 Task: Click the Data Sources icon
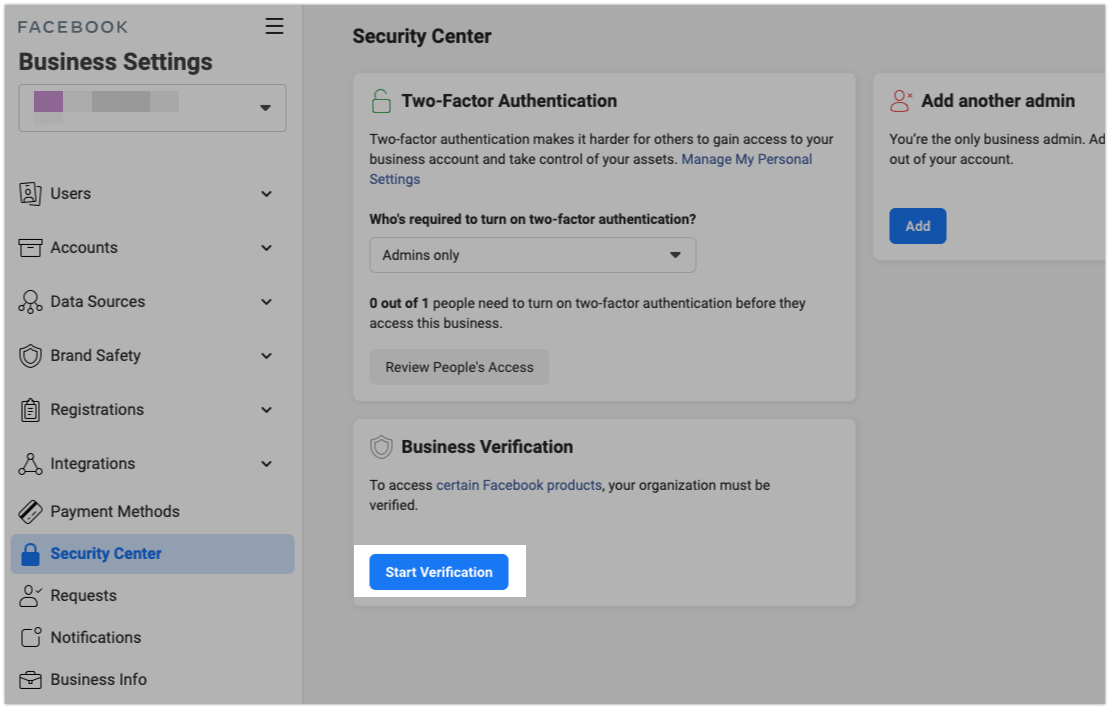click(x=31, y=302)
